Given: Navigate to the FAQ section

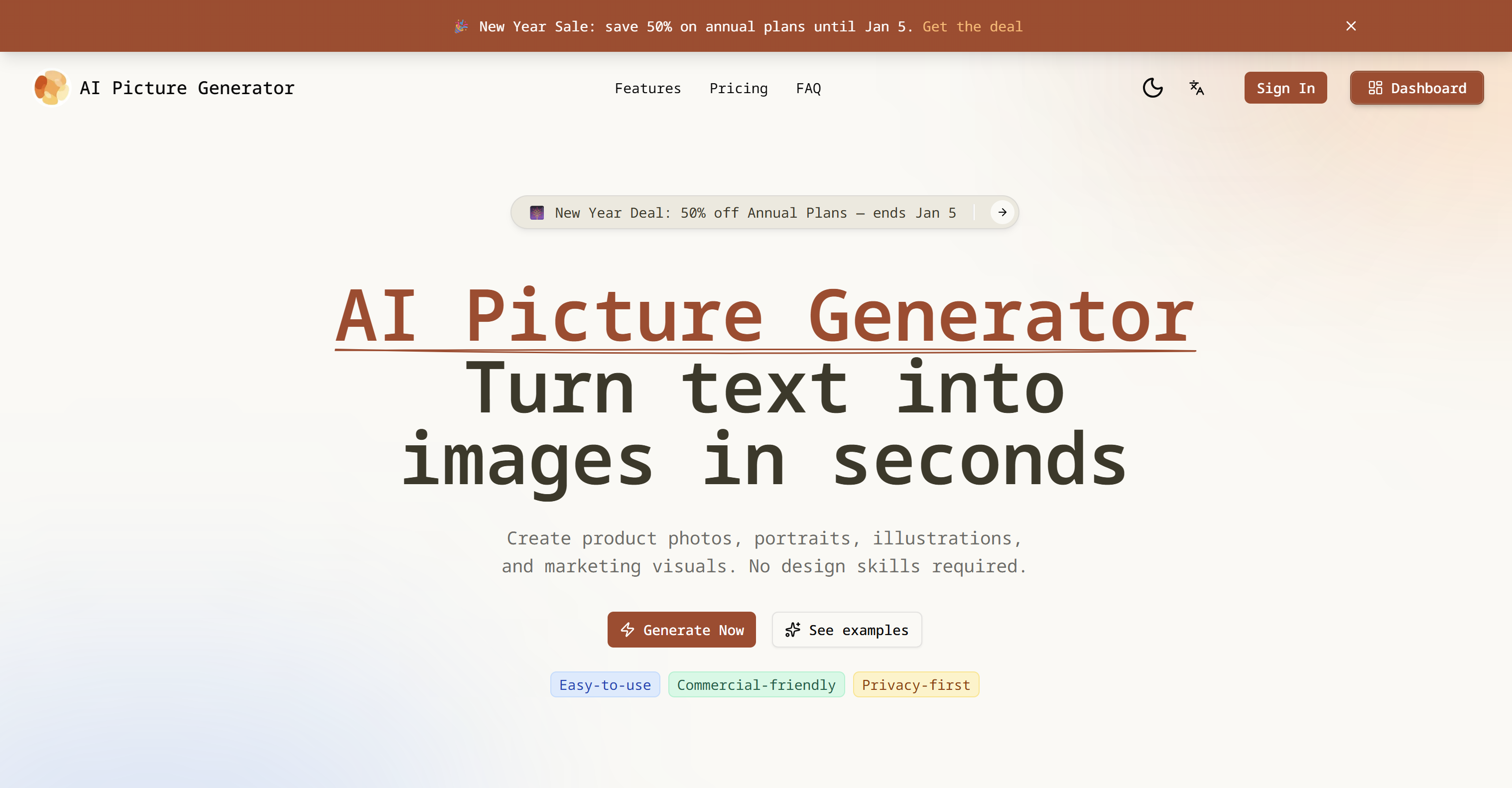Looking at the screenshot, I should click(x=808, y=88).
